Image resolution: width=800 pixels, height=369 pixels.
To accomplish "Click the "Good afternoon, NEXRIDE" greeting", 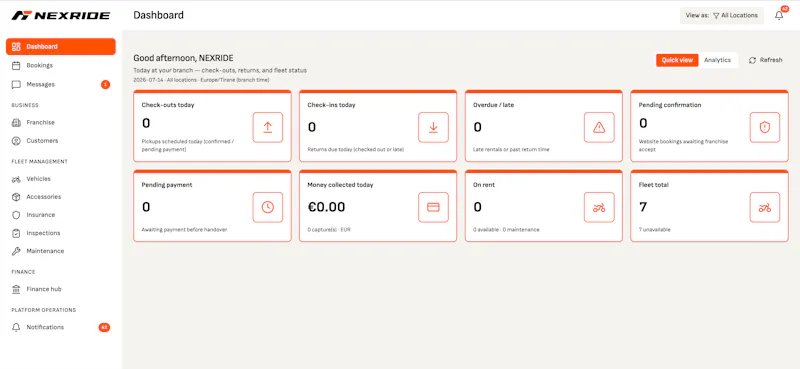I will (x=183, y=58).
